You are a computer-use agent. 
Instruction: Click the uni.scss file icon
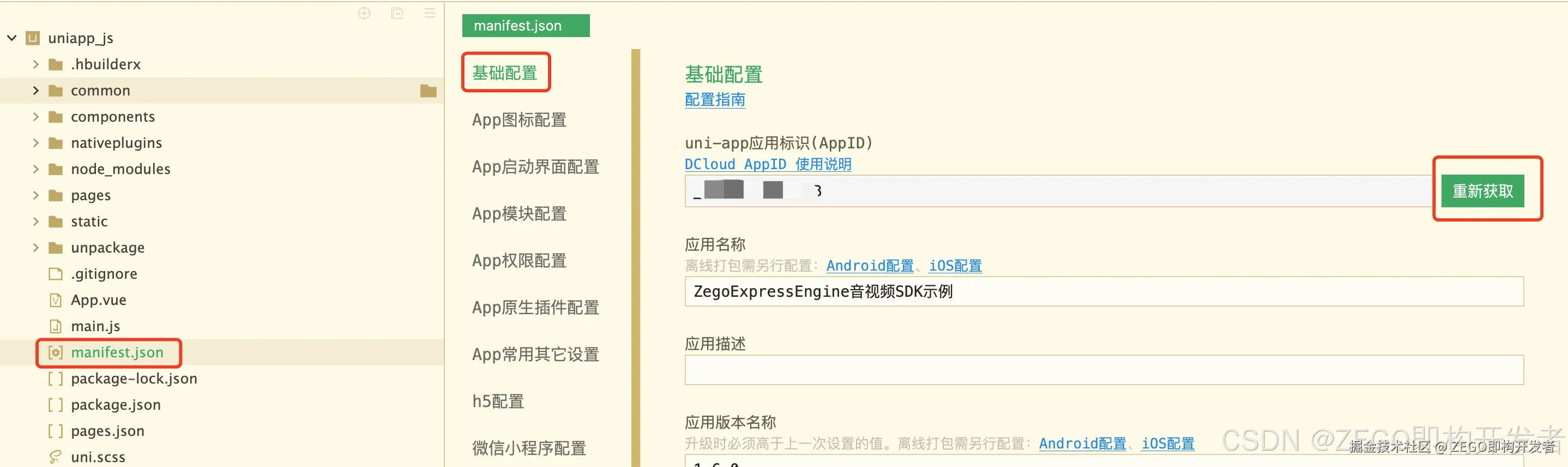click(56, 457)
